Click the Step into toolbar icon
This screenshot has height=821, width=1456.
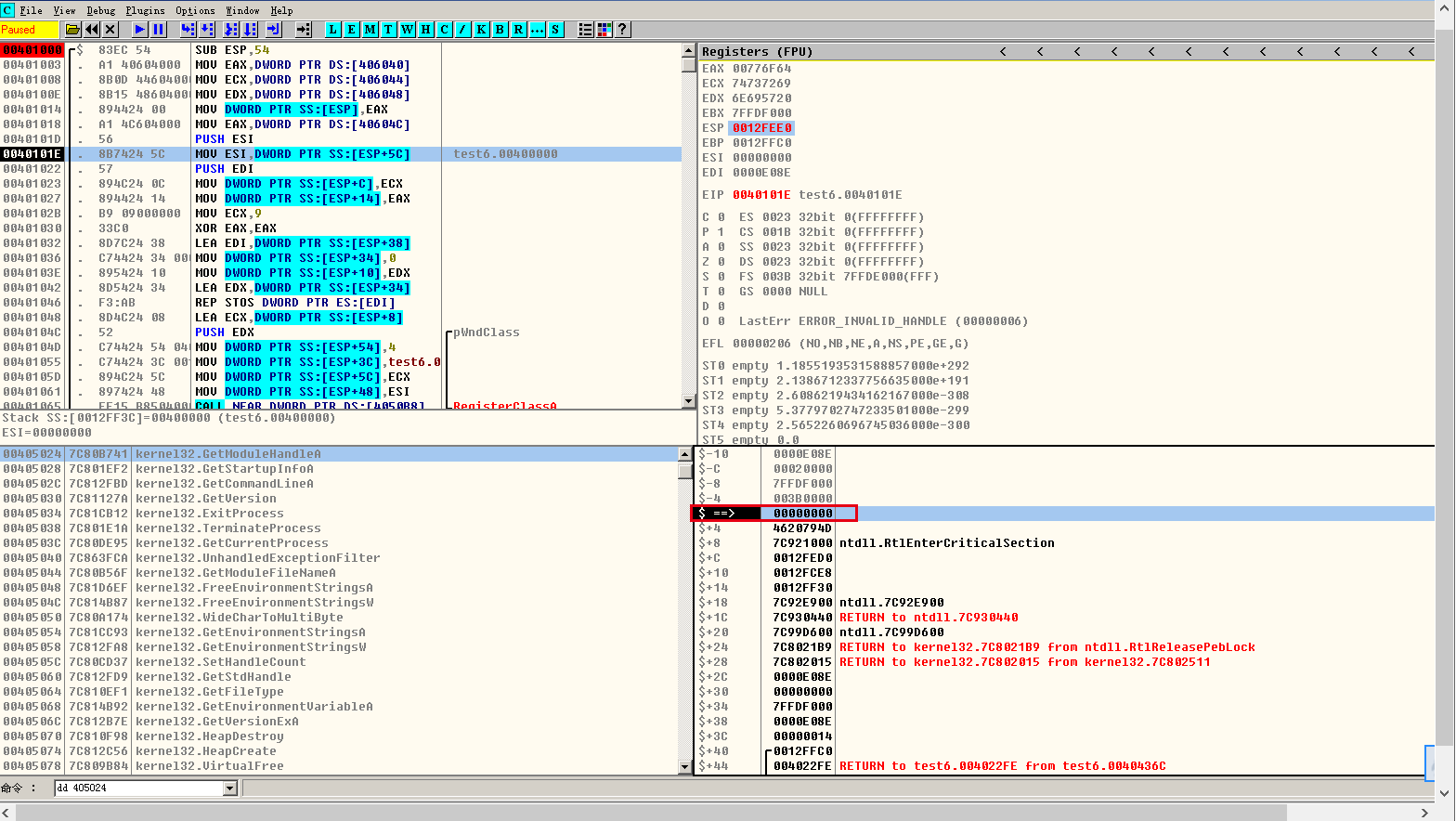point(188,30)
